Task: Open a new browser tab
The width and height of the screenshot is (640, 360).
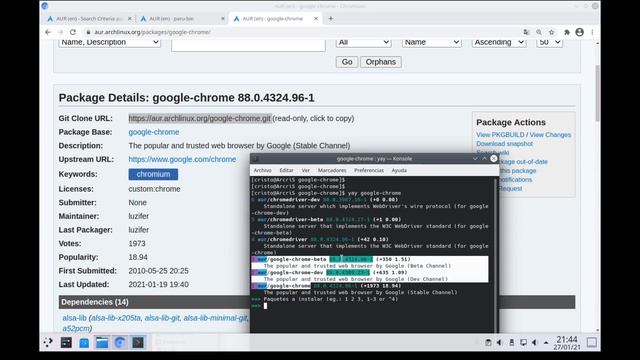Action: click(331, 18)
